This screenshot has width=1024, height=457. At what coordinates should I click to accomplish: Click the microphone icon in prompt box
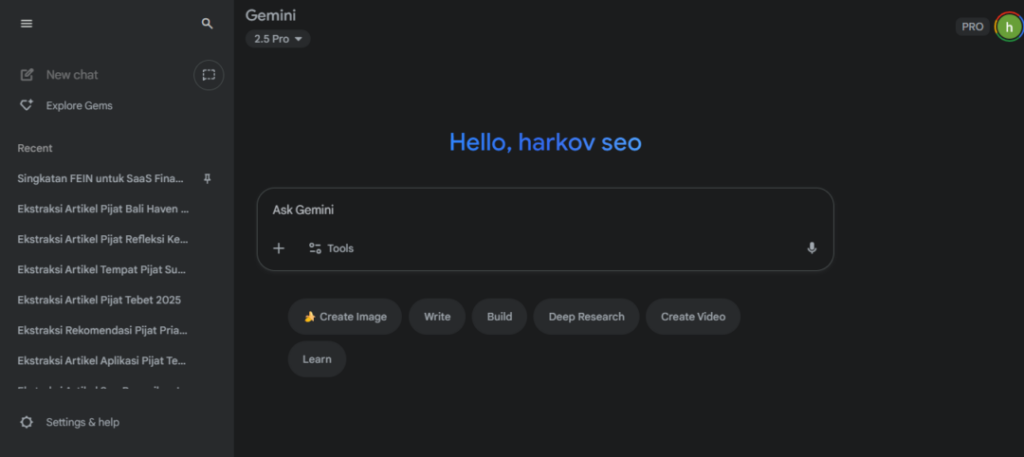click(812, 248)
